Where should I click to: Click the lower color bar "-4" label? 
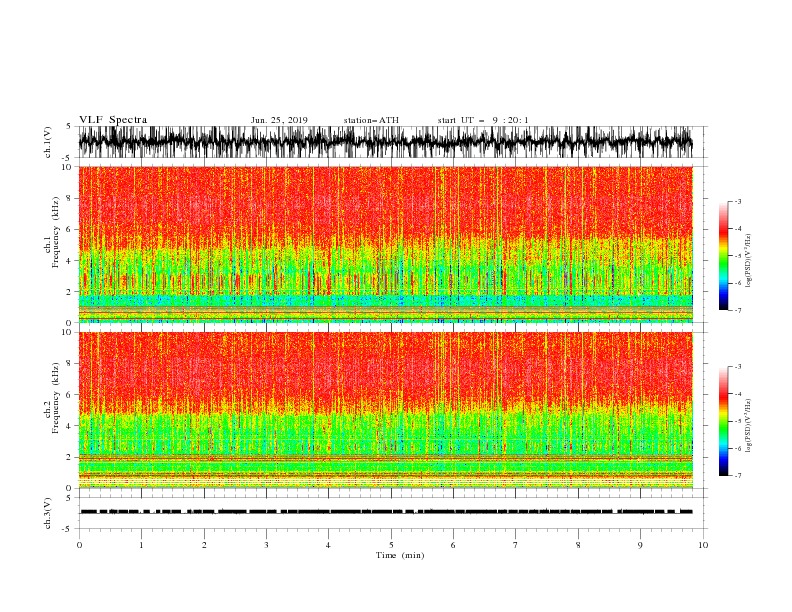(737, 394)
